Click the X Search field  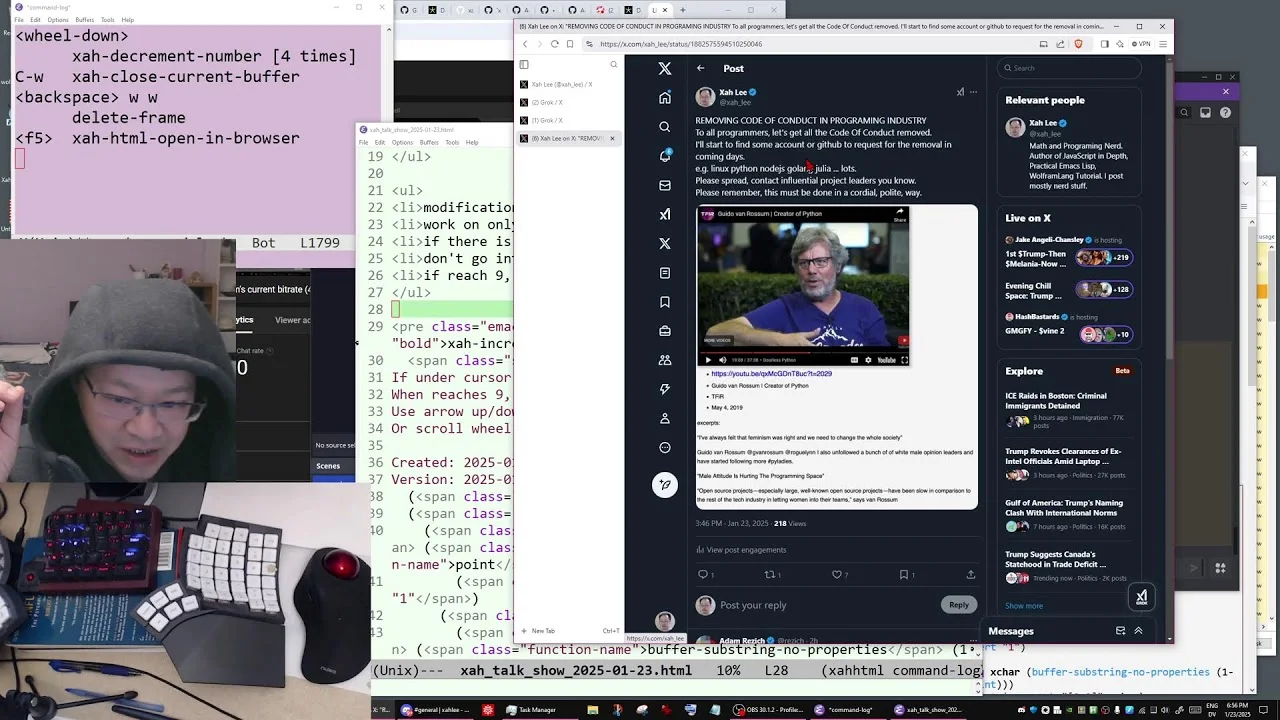click(1070, 68)
